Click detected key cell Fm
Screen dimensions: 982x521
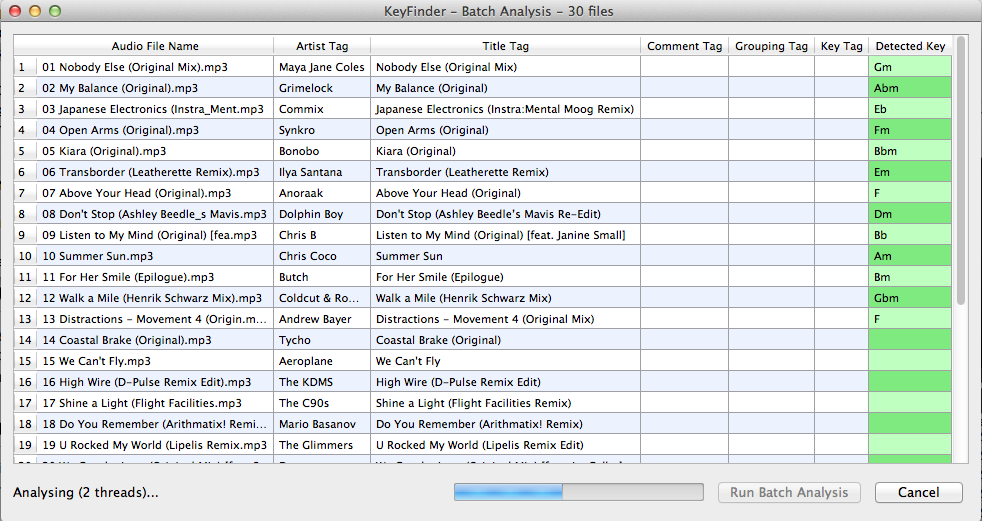[x=910, y=130]
